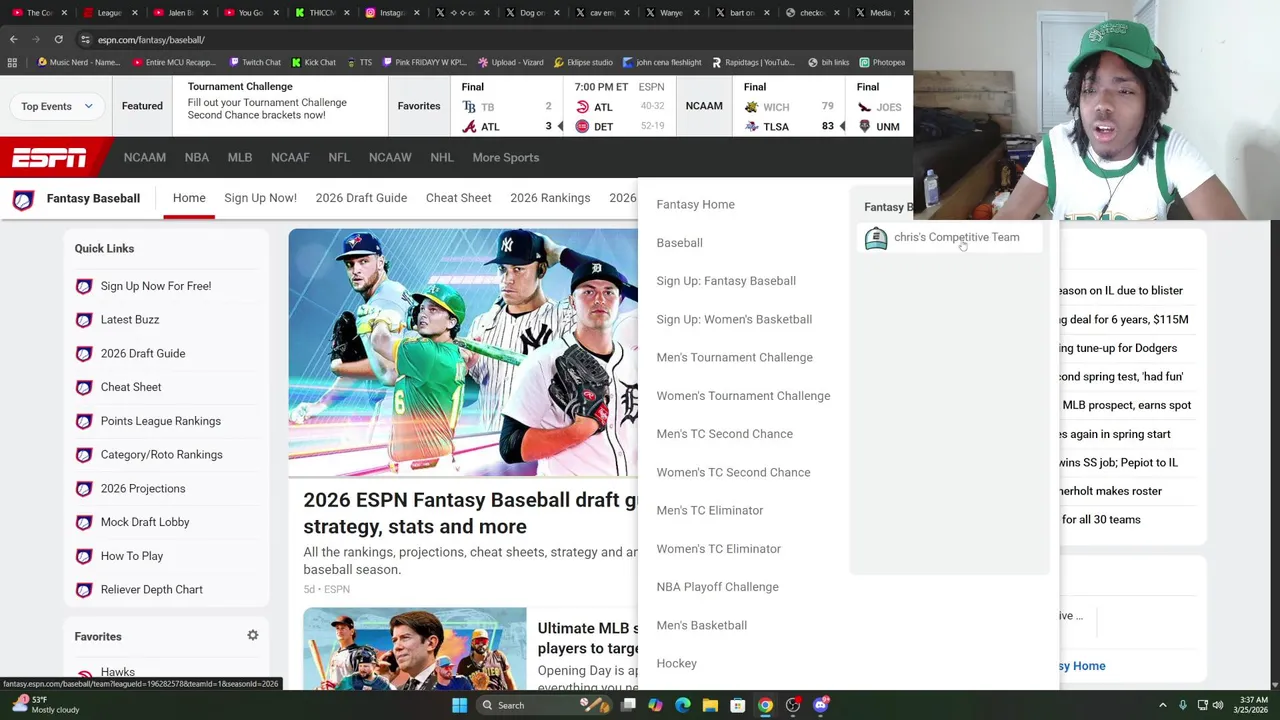
Task: Open Category/Roto Rankings quick link
Action: pyautogui.click(x=161, y=455)
